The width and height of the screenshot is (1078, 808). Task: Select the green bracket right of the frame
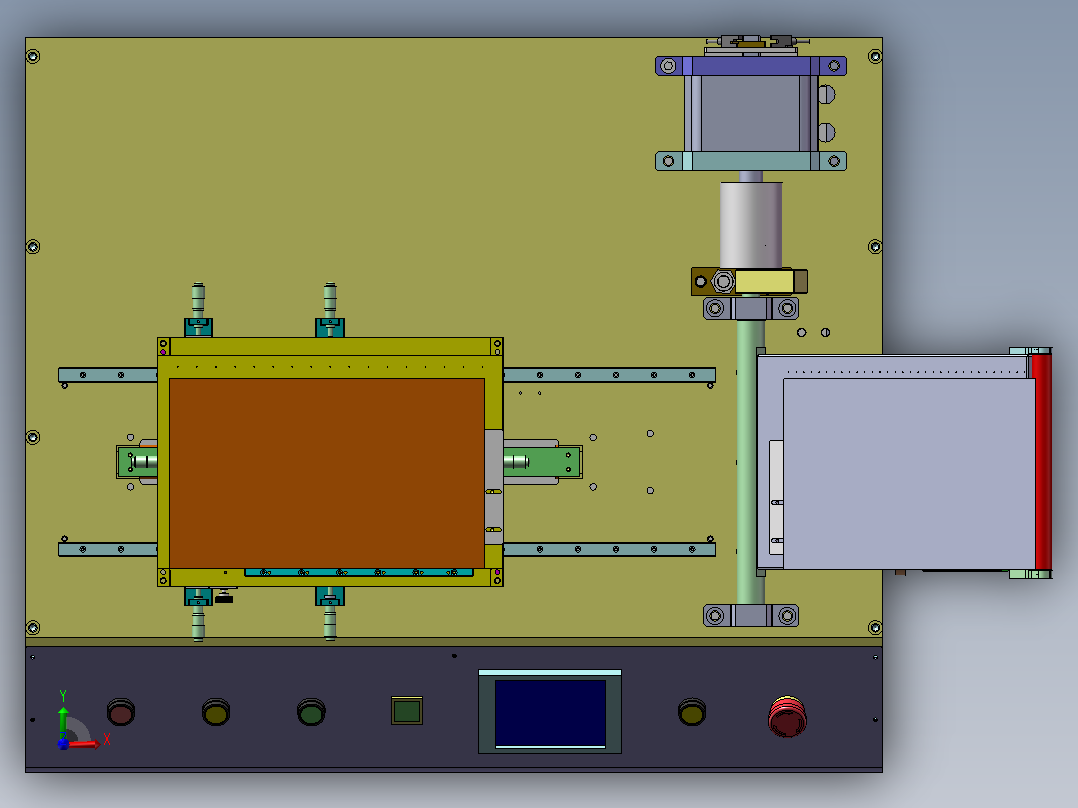click(542, 462)
